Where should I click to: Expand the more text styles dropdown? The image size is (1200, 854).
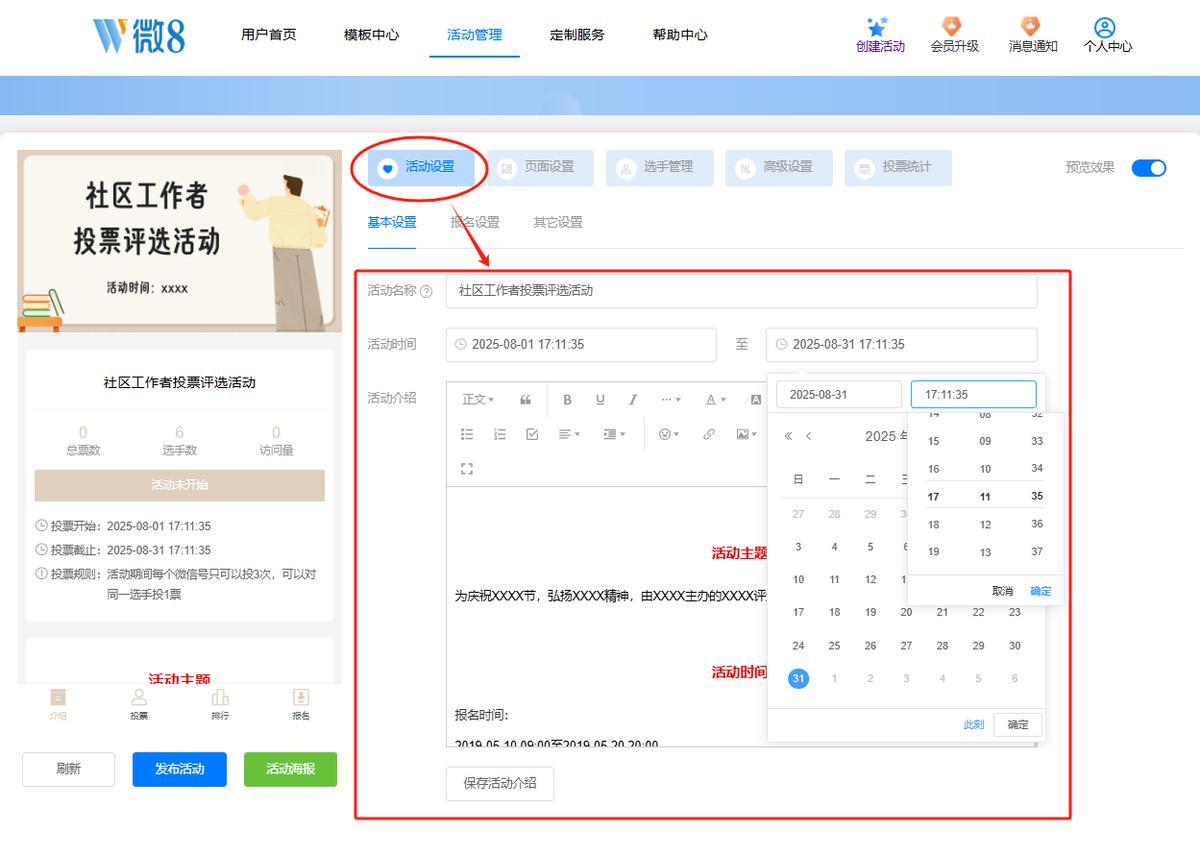coord(671,400)
